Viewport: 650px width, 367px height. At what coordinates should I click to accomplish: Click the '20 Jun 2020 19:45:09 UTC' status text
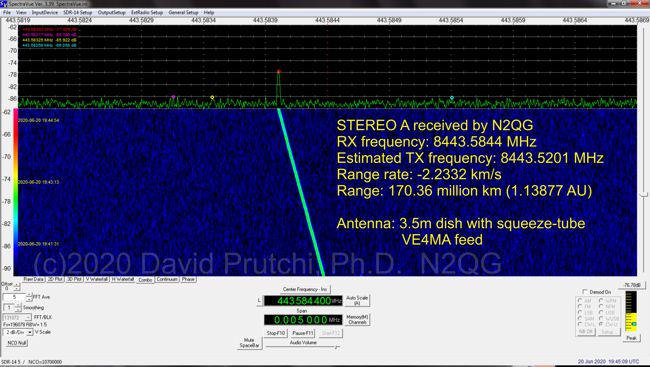tap(608, 361)
